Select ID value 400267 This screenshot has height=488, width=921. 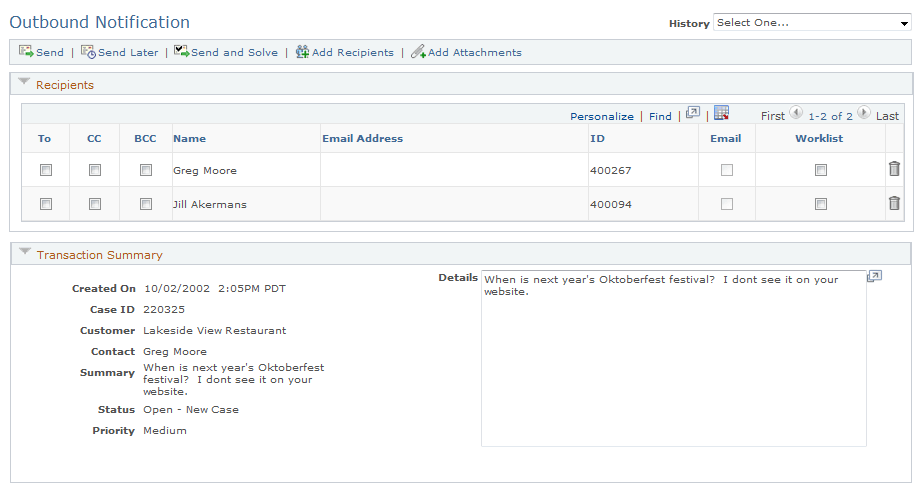610,171
